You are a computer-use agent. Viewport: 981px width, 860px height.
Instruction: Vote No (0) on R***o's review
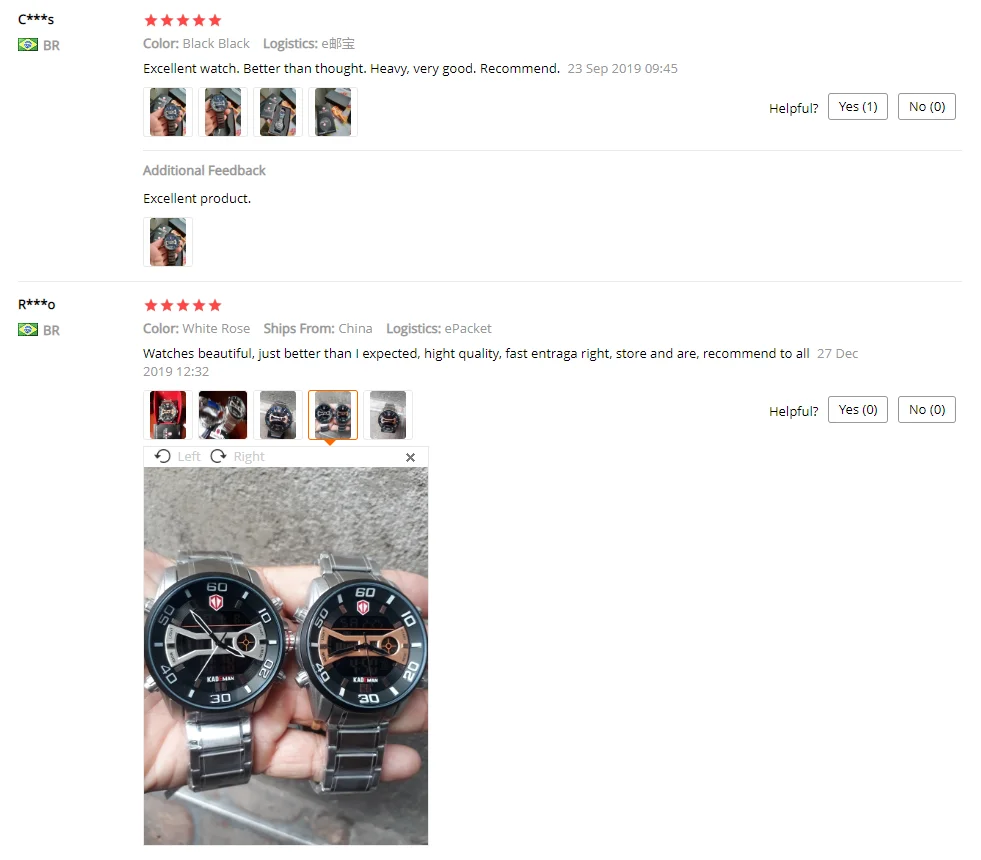point(927,410)
